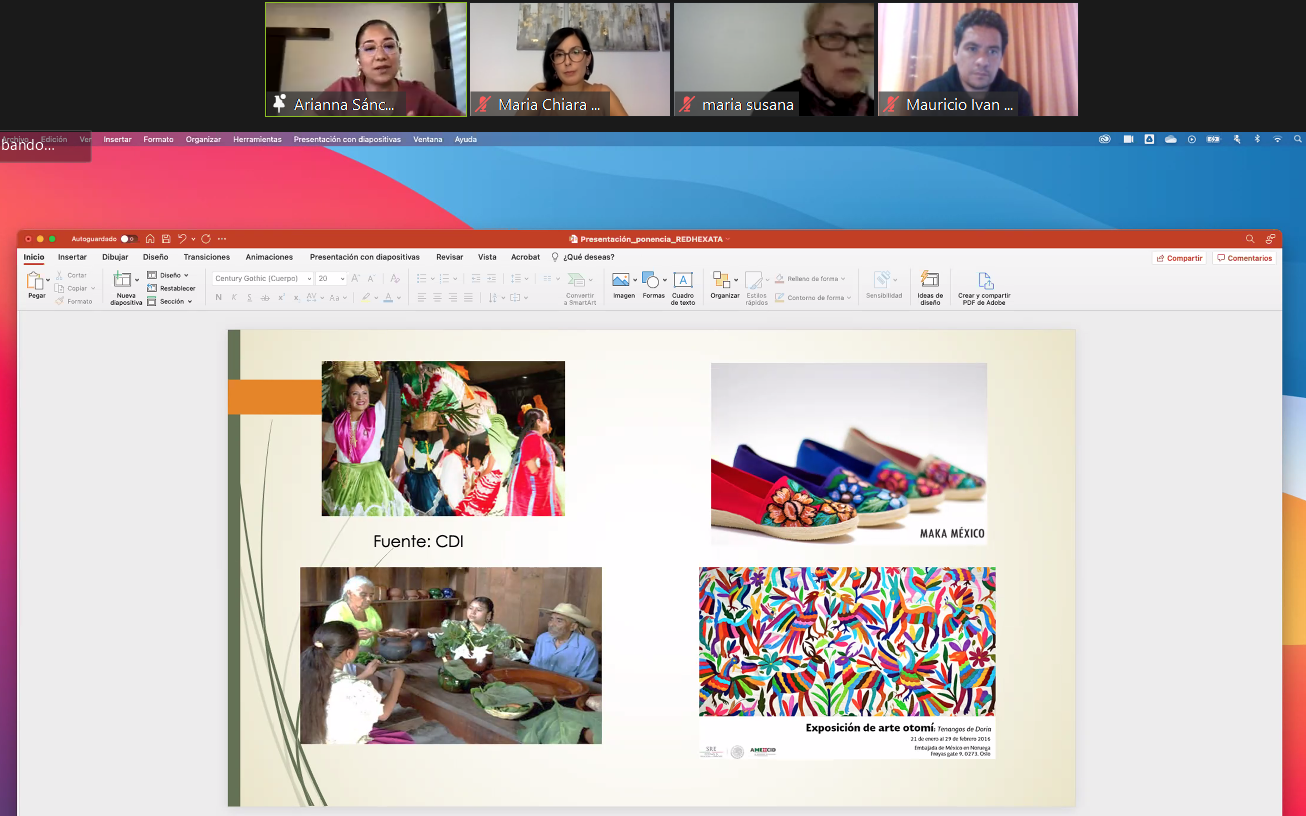
Task: Click Crear y compartir PDF de Adobe
Action: [x=984, y=286]
